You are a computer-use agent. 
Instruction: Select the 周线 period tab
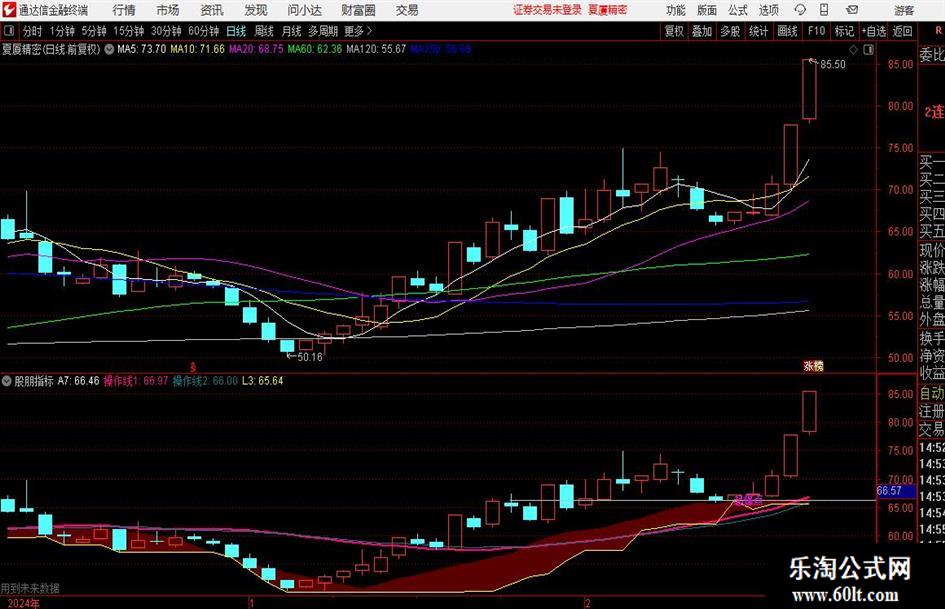coord(264,31)
